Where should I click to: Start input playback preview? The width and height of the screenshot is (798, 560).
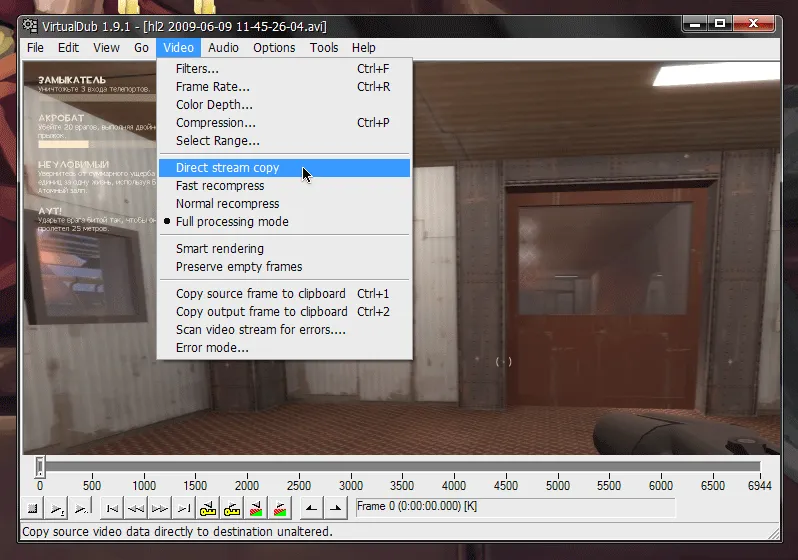(x=57, y=508)
